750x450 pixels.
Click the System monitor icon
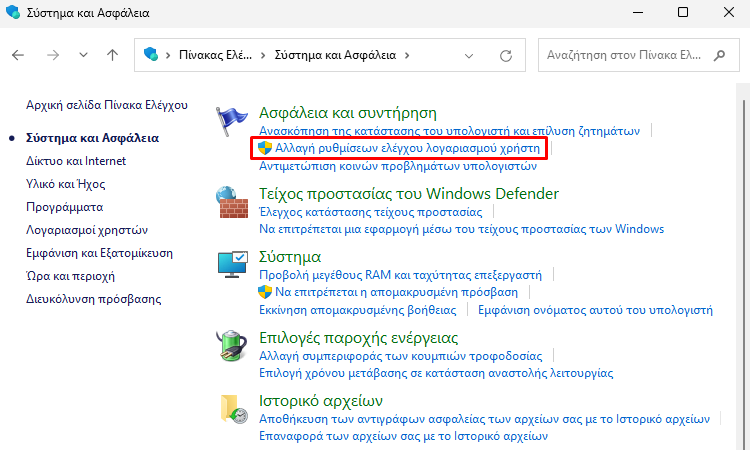tap(233, 265)
